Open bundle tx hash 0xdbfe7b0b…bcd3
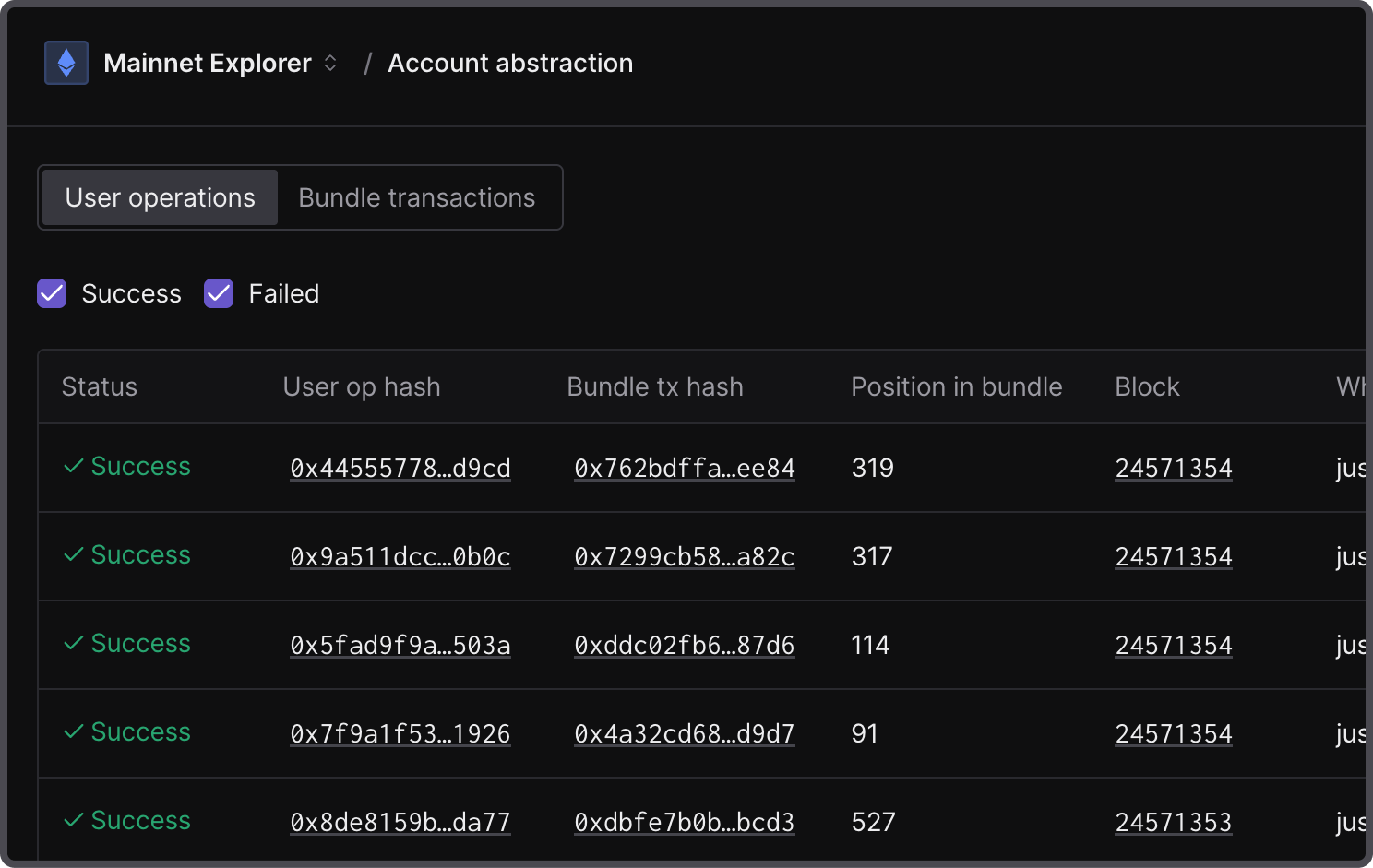Screen dimensions: 1373x868 684,822
